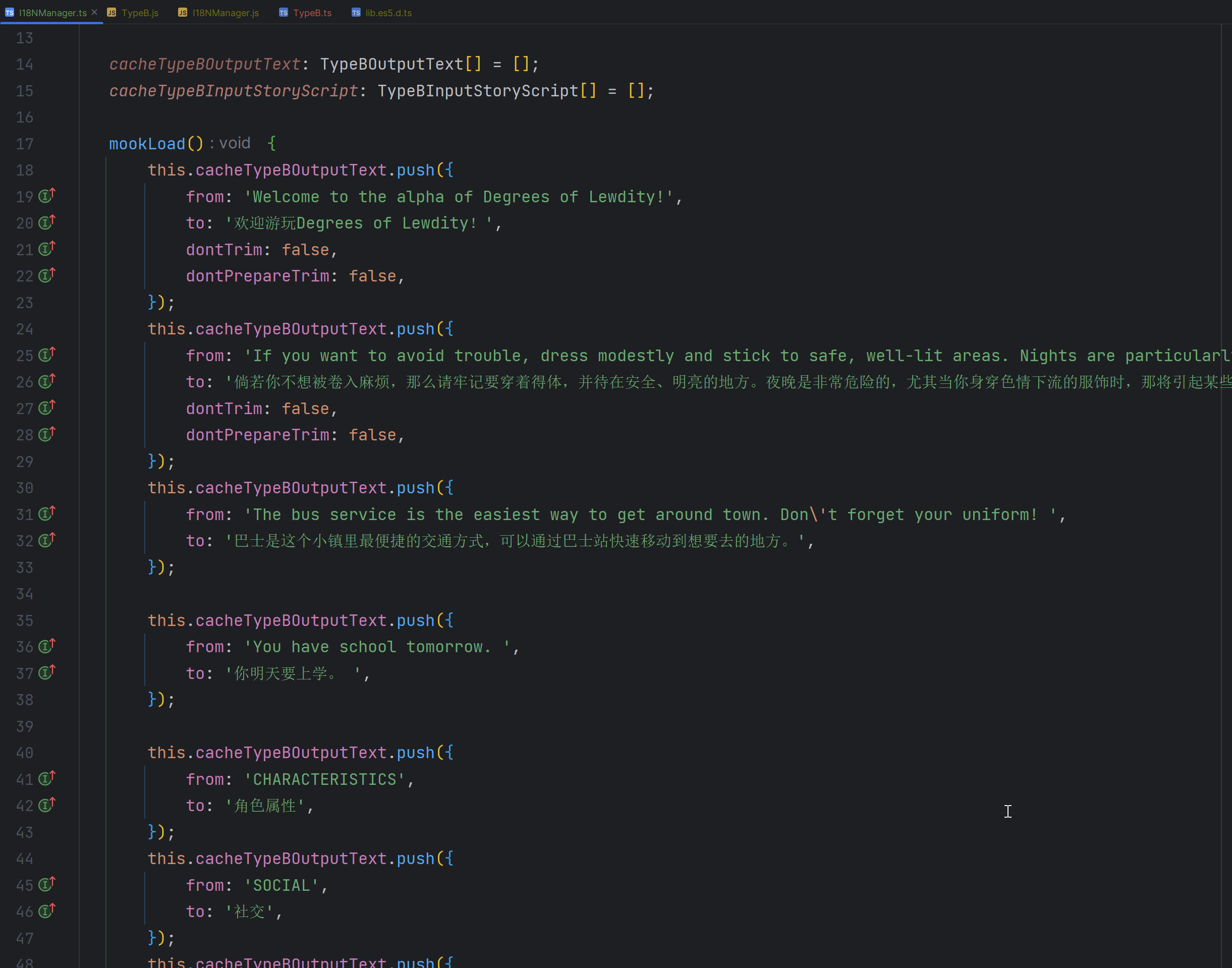Place cursor on the mookLoad function name
Screen dimensions: 1232x968
tap(147, 143)
